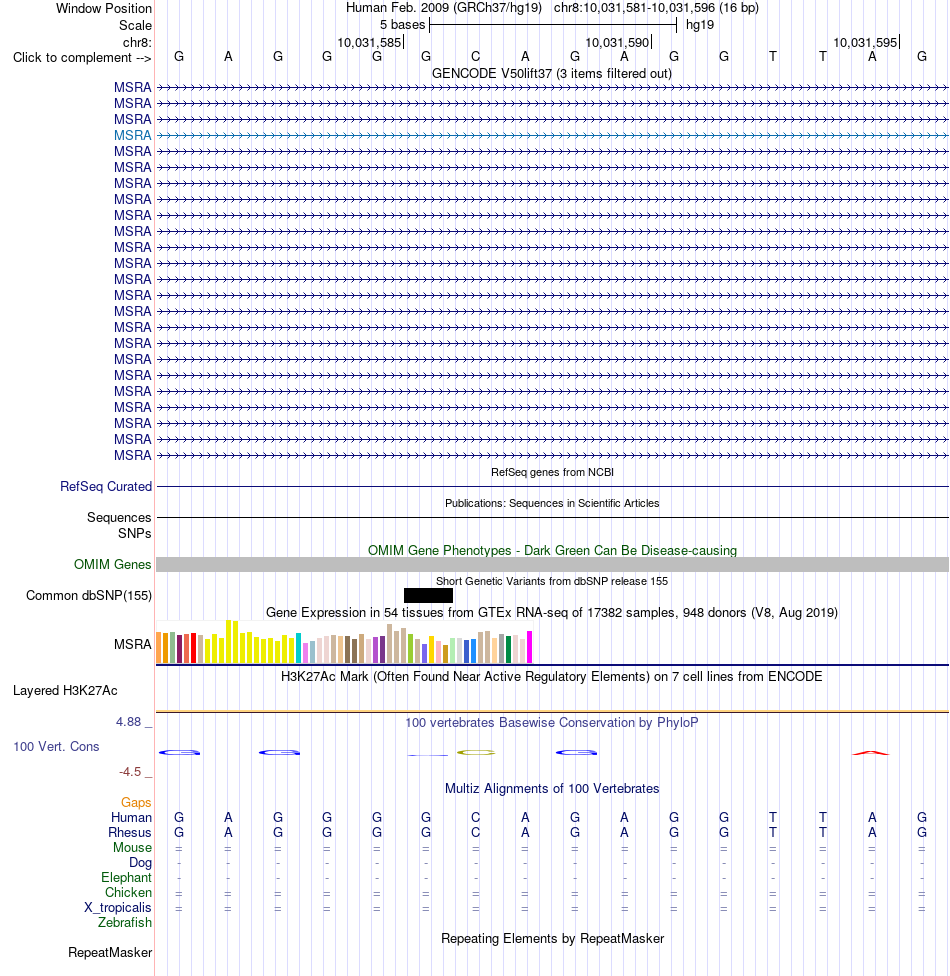Select the Human alignment row label
This screenshot has width=950, height=976.
point(131,818)
